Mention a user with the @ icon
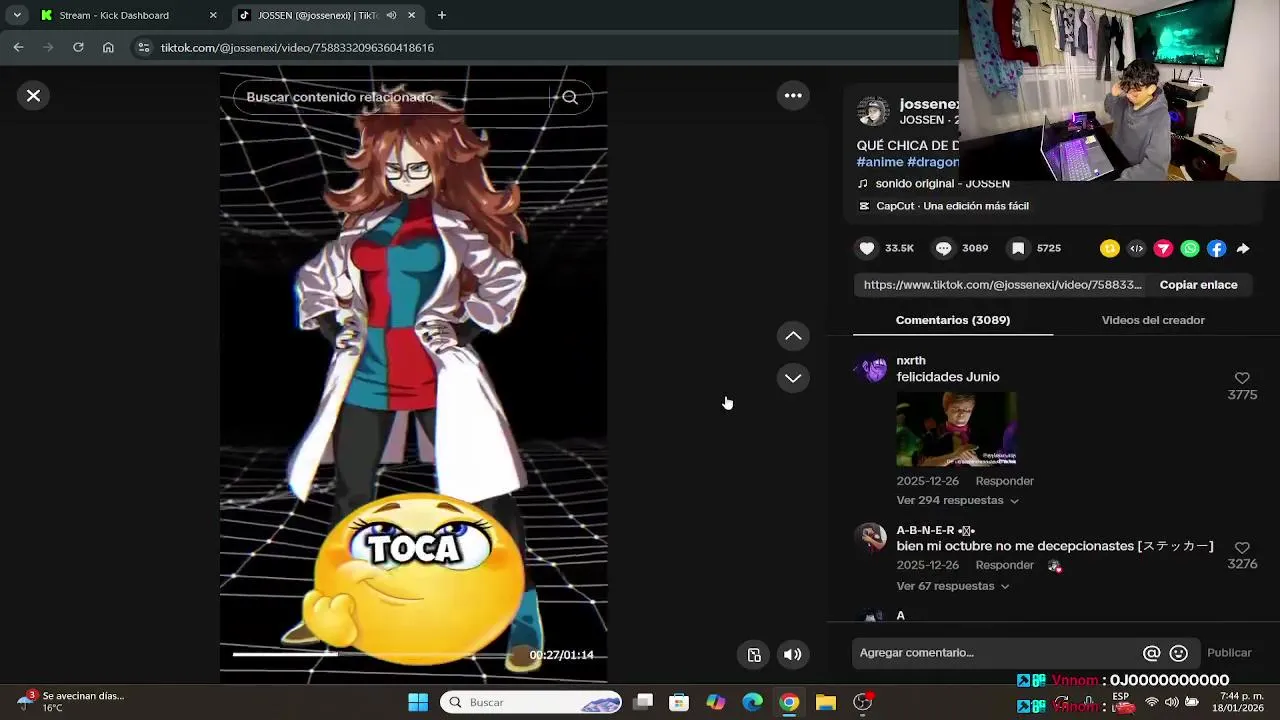This screenshot has width=1280, height=720. tap(1152, 653)
